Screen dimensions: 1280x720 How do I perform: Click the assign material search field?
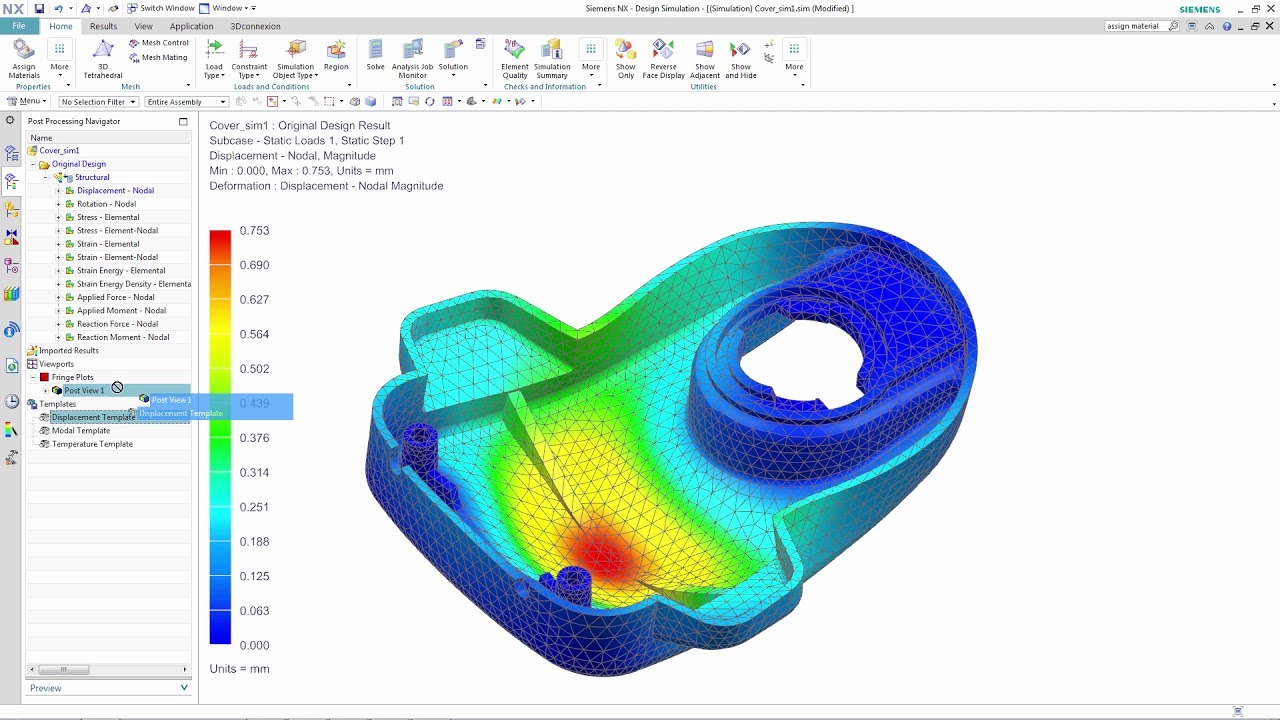pyautogui.click(x=1137, y=25)
